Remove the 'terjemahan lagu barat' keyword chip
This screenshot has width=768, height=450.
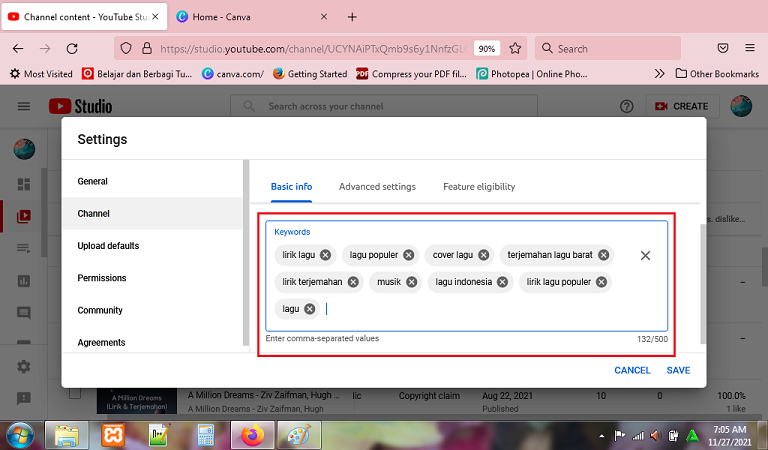tap(603, 255)
